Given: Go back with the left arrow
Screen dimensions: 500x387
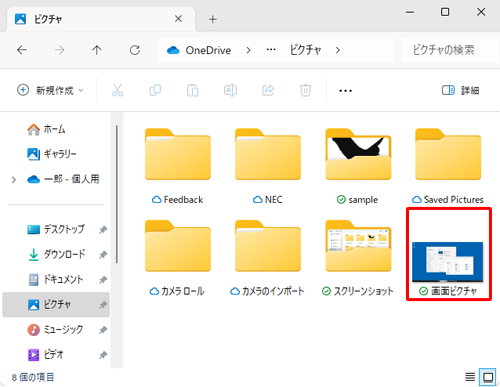Looking at the screenshot, I should click(22, 50).
